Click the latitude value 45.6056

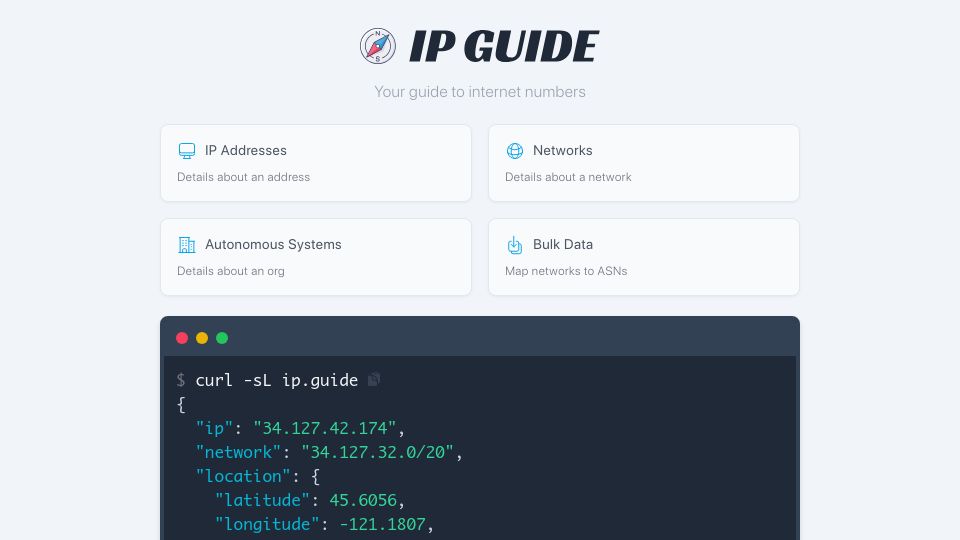click(363, 500)
